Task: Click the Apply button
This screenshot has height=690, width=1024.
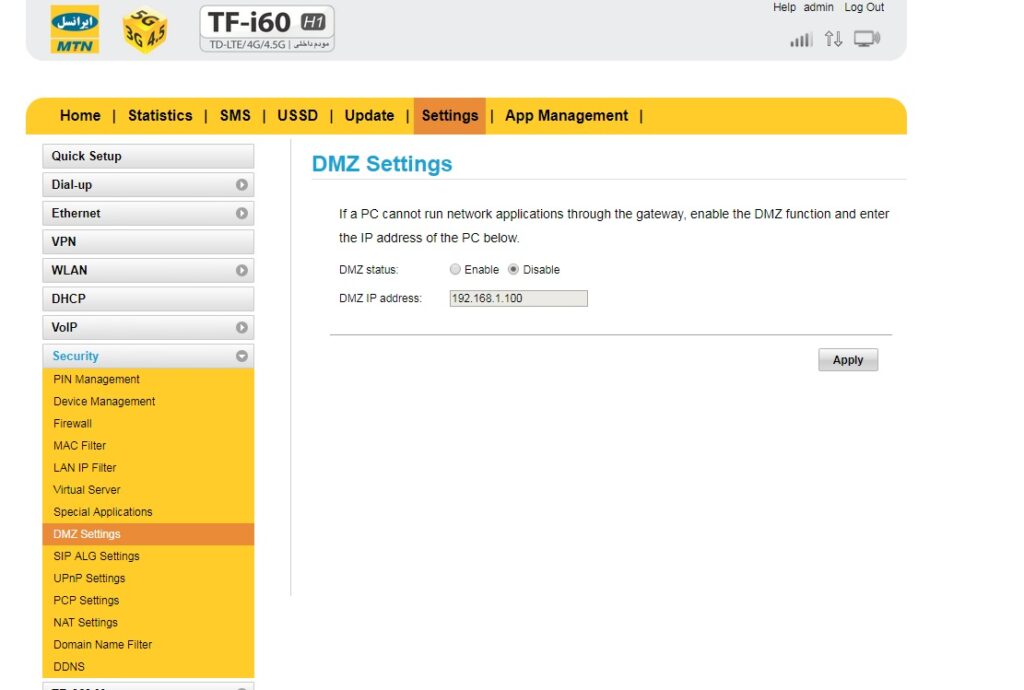Action: click(848, 360)
